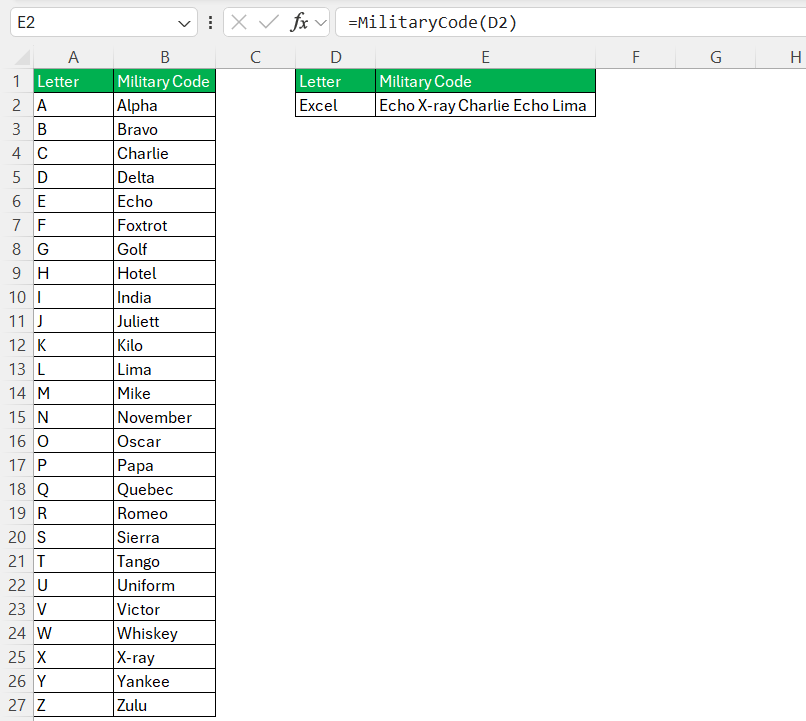Open the Insert Function fx button

300,22
